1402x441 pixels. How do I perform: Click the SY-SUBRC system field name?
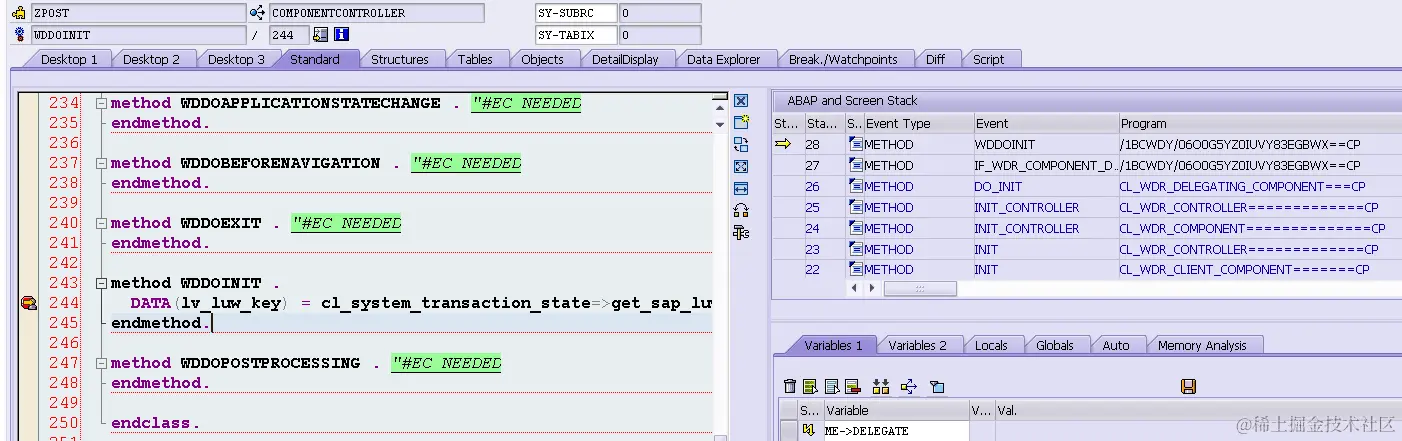point(576,13)
